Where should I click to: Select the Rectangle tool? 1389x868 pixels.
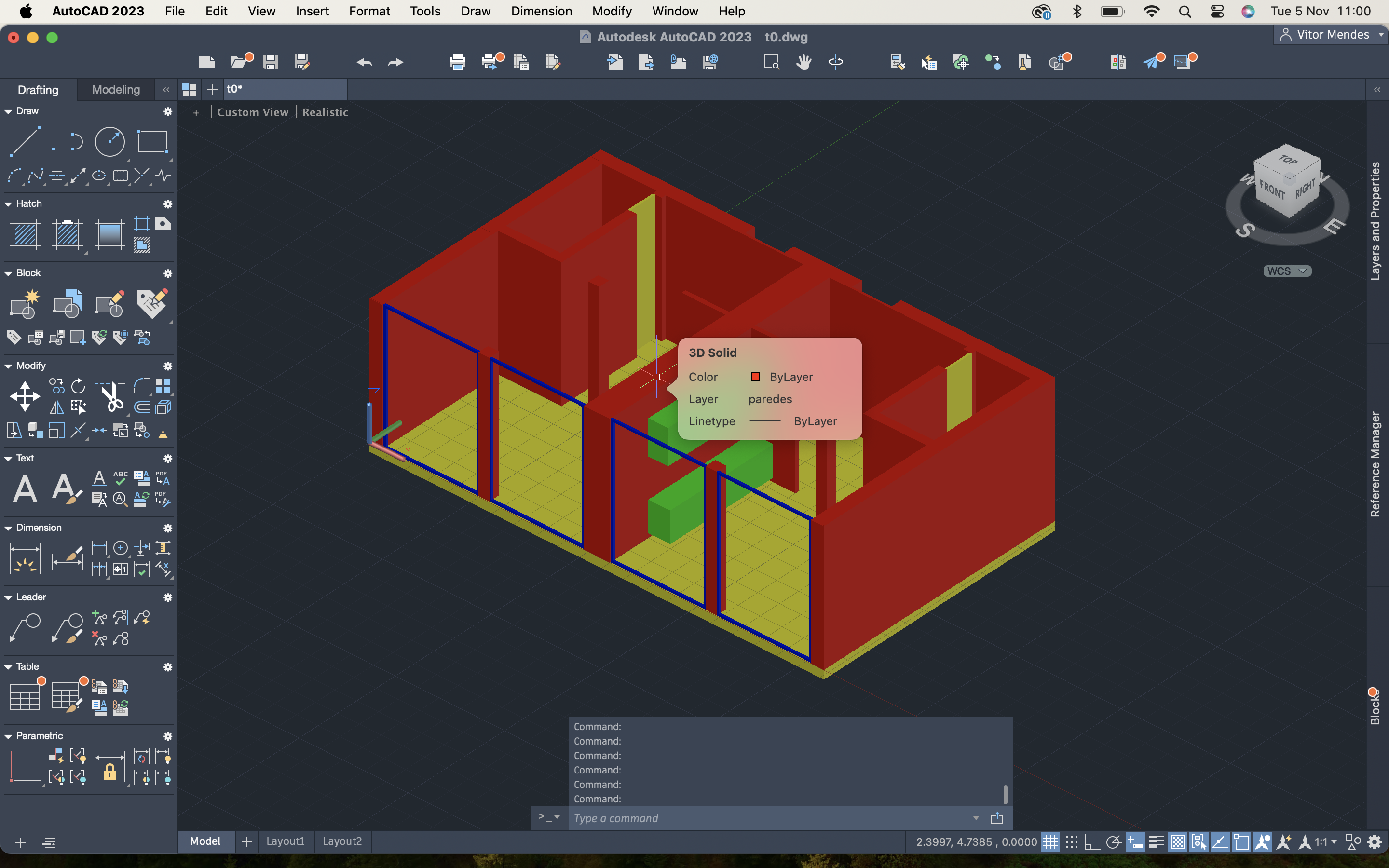pos(152,141)
